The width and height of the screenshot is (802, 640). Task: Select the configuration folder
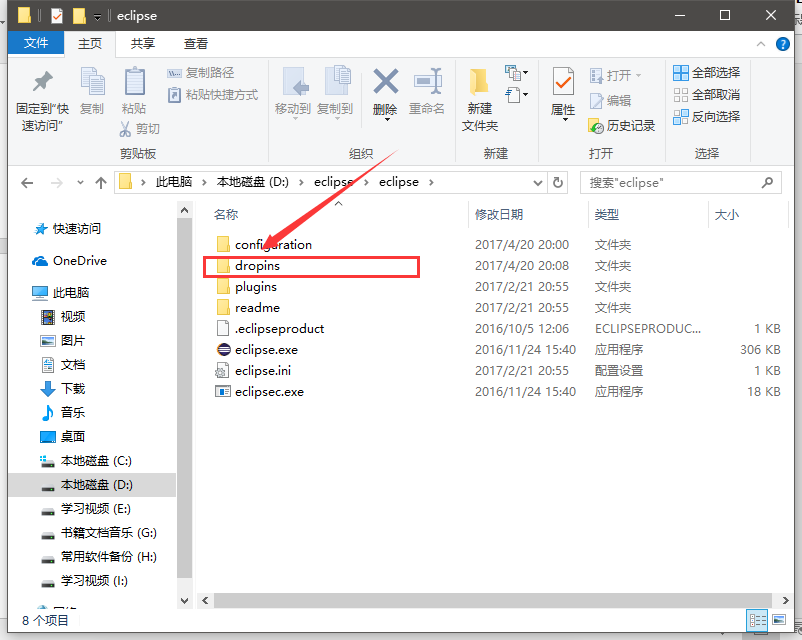264,245
